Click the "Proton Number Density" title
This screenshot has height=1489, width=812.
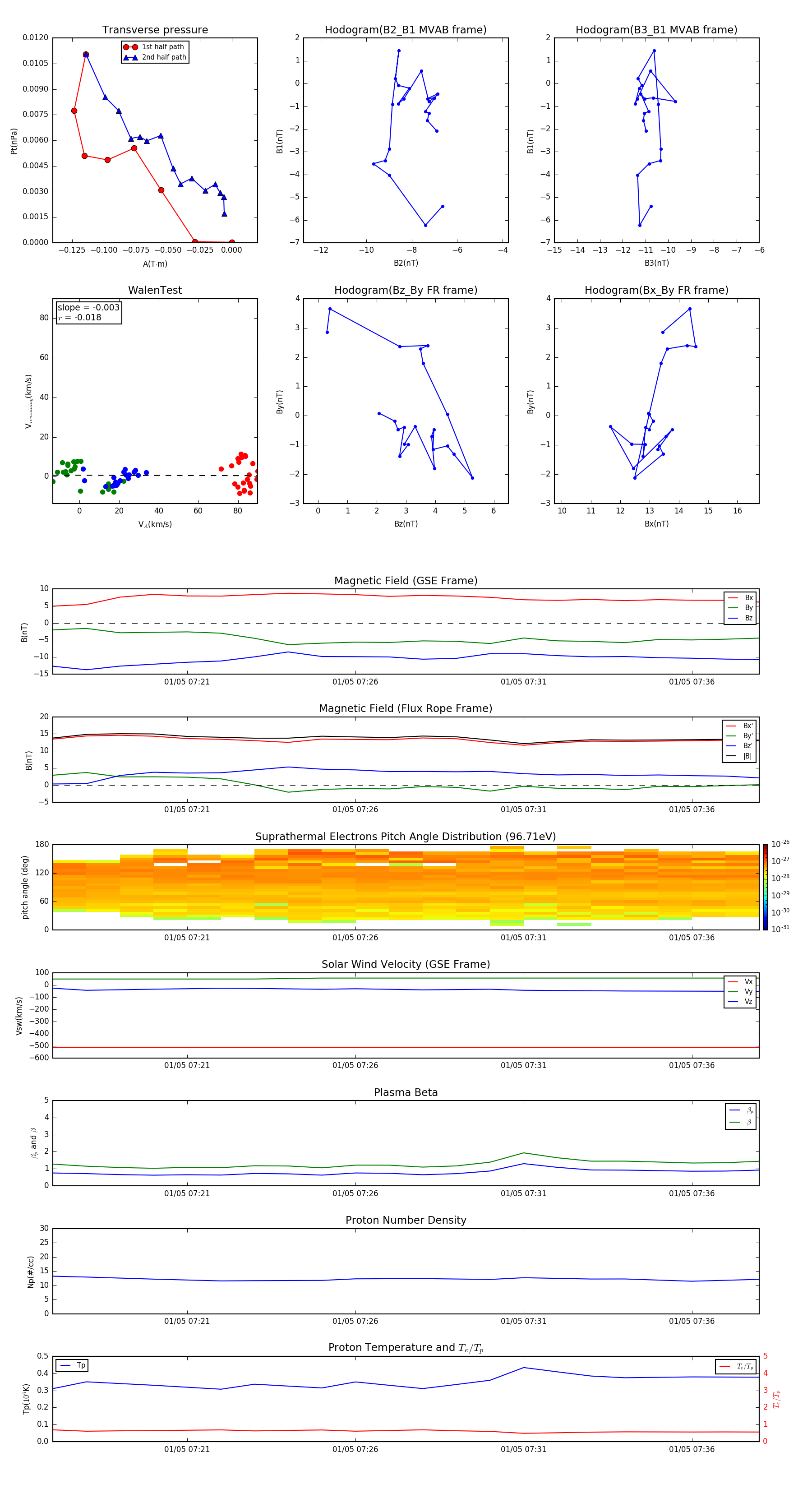[x=406, y=1220]
